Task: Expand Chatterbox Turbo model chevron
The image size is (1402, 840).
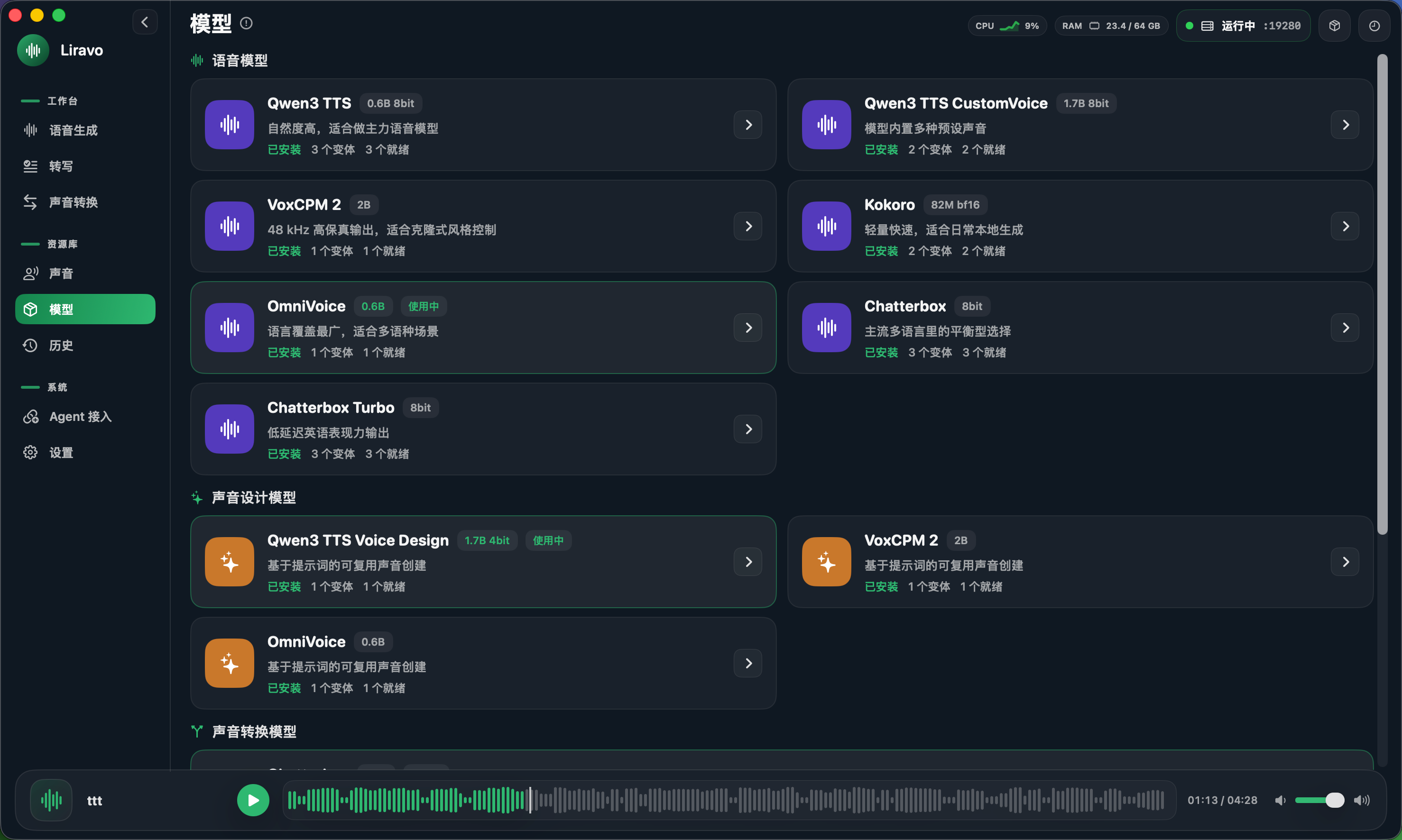Action: [748, 429]
